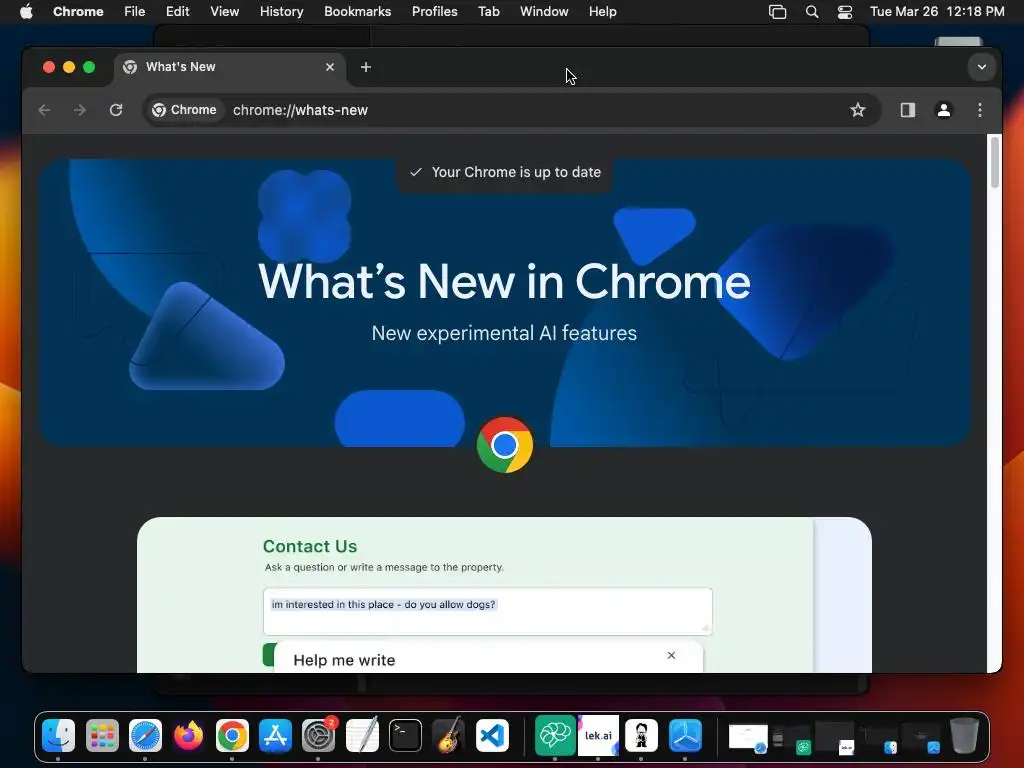The width and height of the screenshot is (1024, 768).
Task: Open the Chrome side panel
Action: click(908, 110)
